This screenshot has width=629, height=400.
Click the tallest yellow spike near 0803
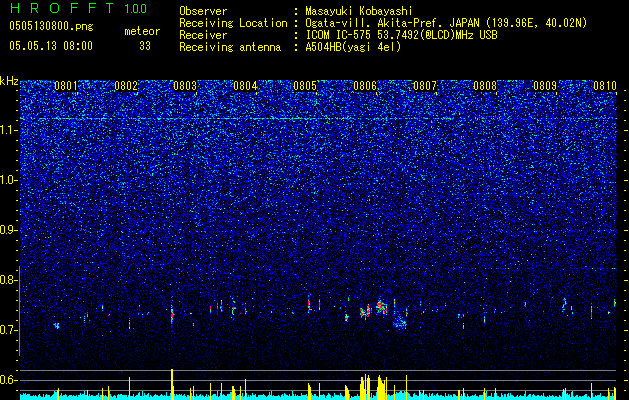172,384
